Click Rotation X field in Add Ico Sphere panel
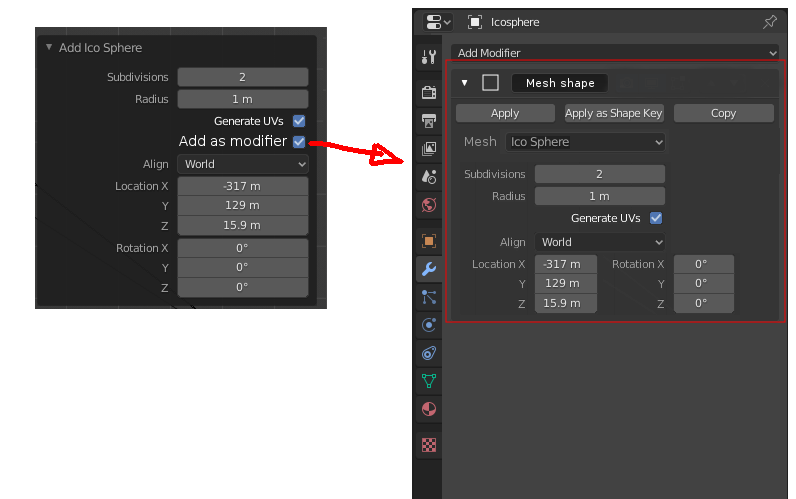This screenshot has height=499, width=796. pyautogui.click(x=243, y=248)
